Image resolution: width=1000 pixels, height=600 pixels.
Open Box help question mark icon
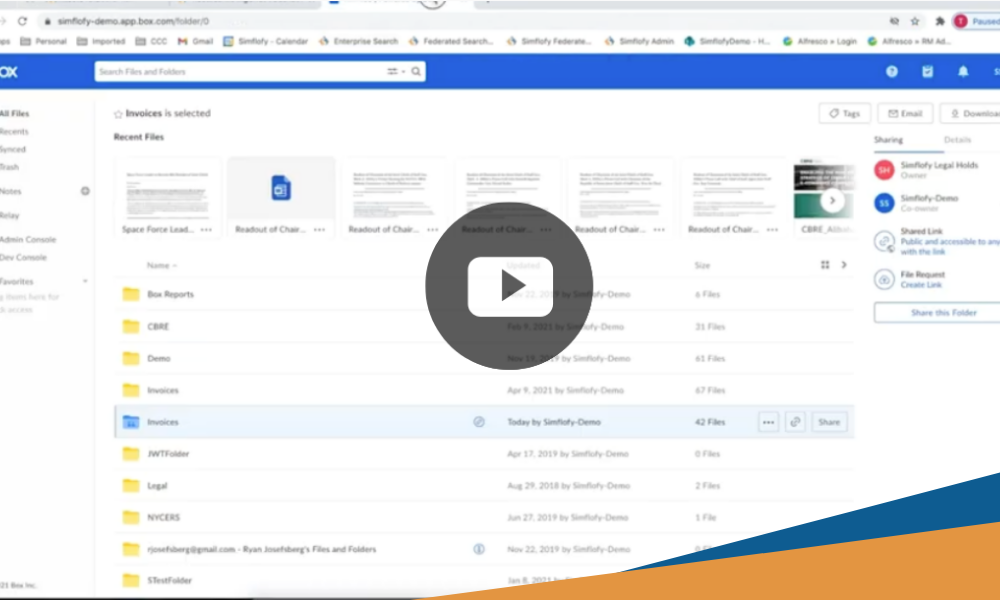click(892, 71)
